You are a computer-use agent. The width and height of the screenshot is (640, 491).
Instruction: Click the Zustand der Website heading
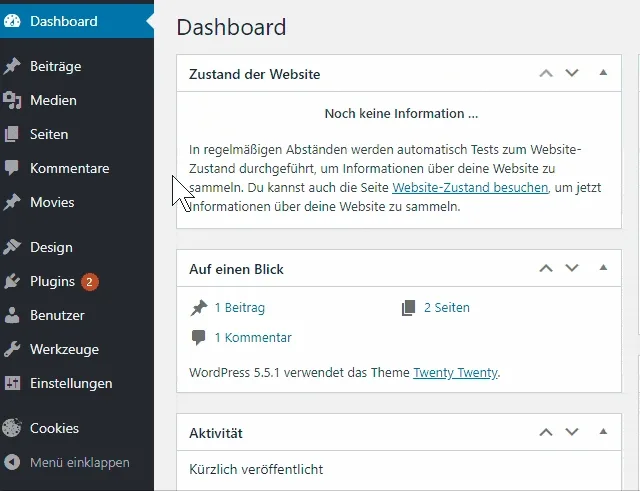pyautogui.click(x=254, y=74)
